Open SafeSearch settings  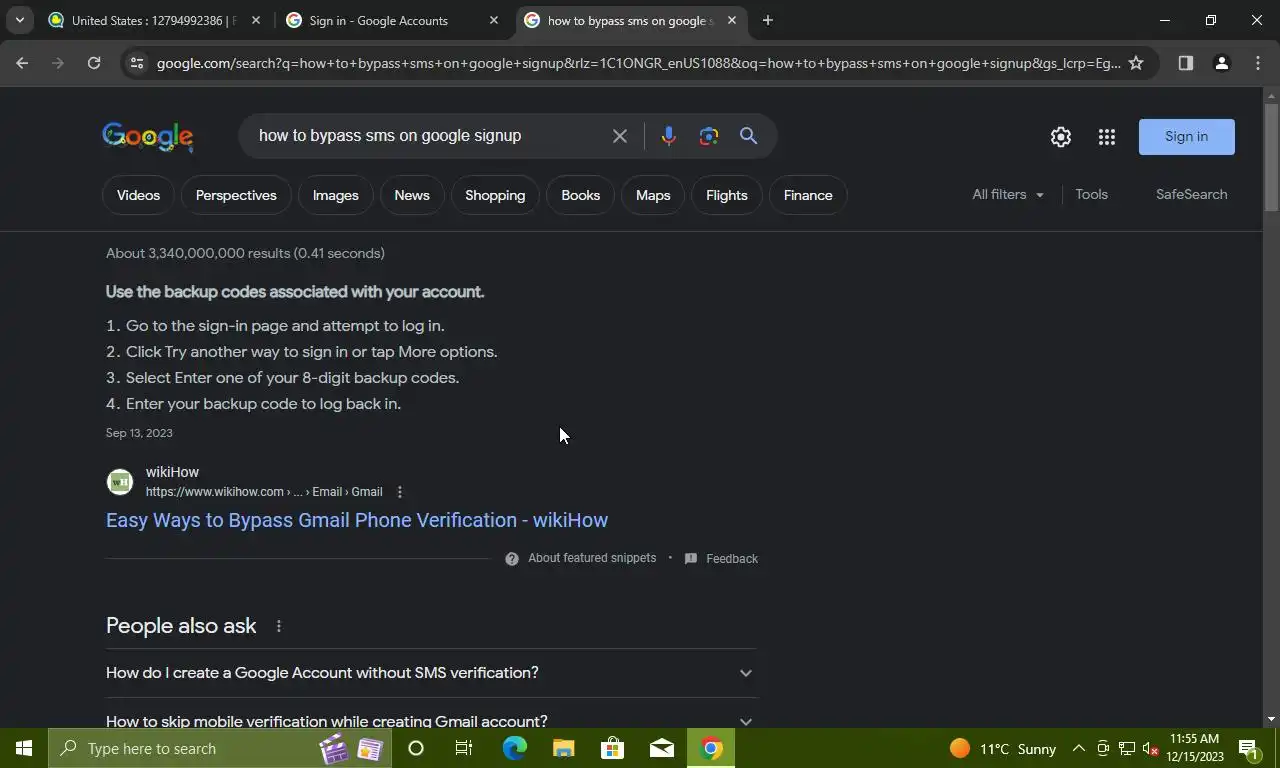click(1191, 195)
